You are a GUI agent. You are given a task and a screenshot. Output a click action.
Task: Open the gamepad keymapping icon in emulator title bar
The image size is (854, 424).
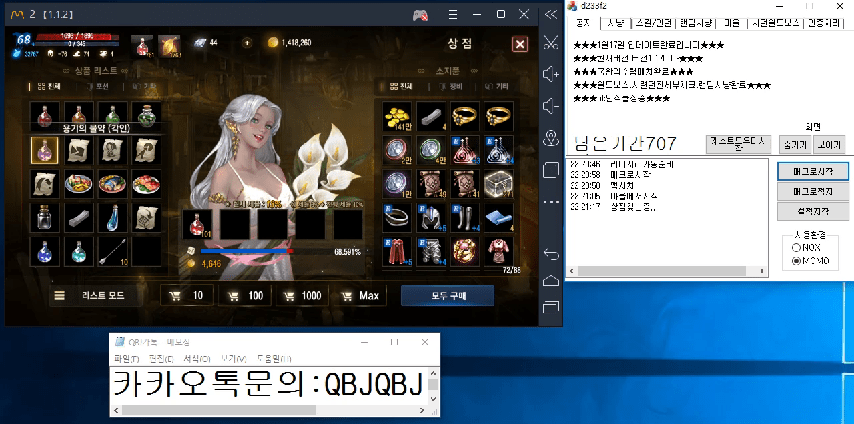coord(420,15)
